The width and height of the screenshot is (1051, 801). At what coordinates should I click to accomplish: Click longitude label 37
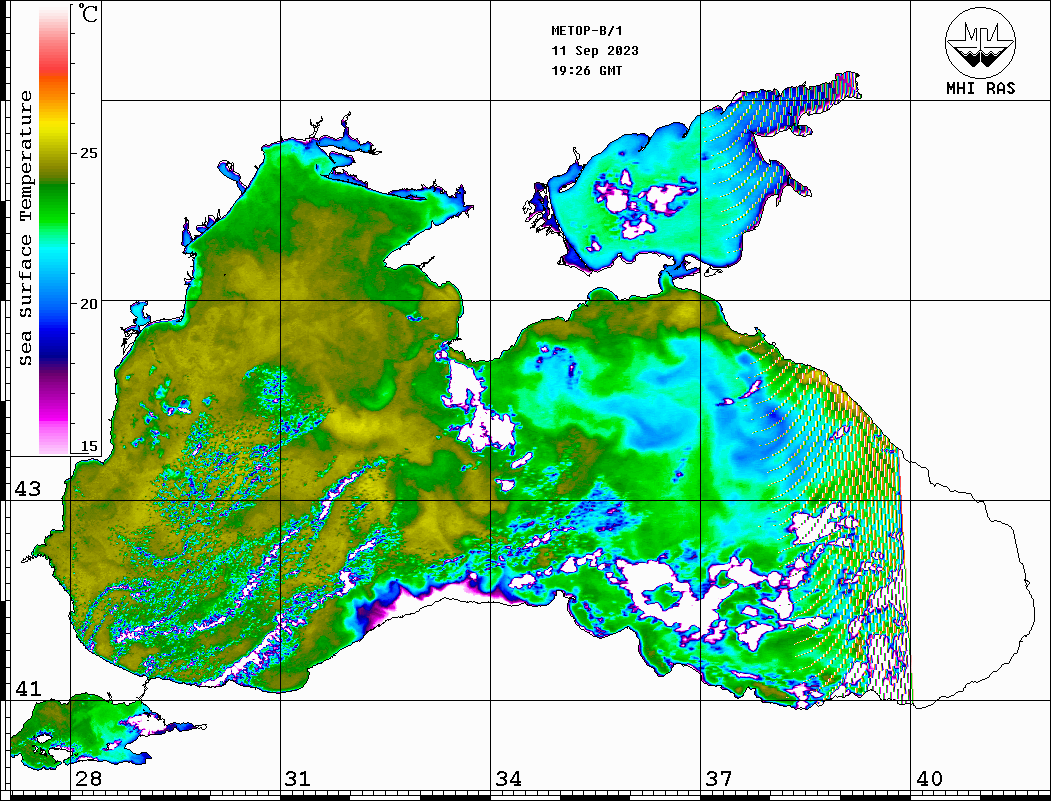[719, 779]
